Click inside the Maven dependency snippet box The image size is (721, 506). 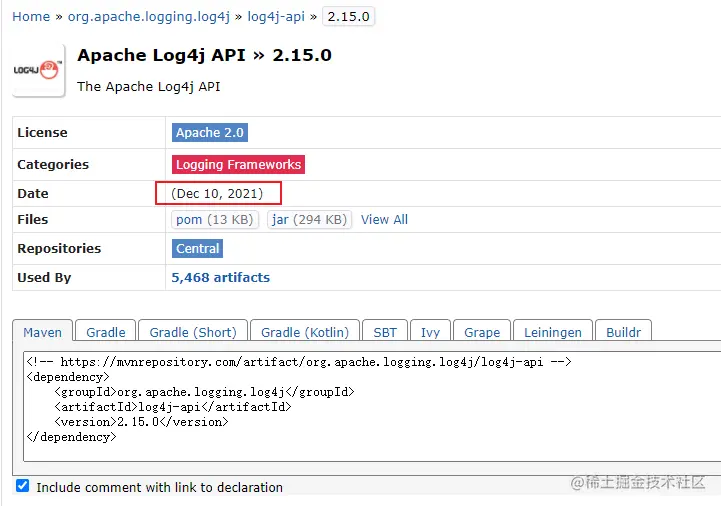(x=372, y=407)
